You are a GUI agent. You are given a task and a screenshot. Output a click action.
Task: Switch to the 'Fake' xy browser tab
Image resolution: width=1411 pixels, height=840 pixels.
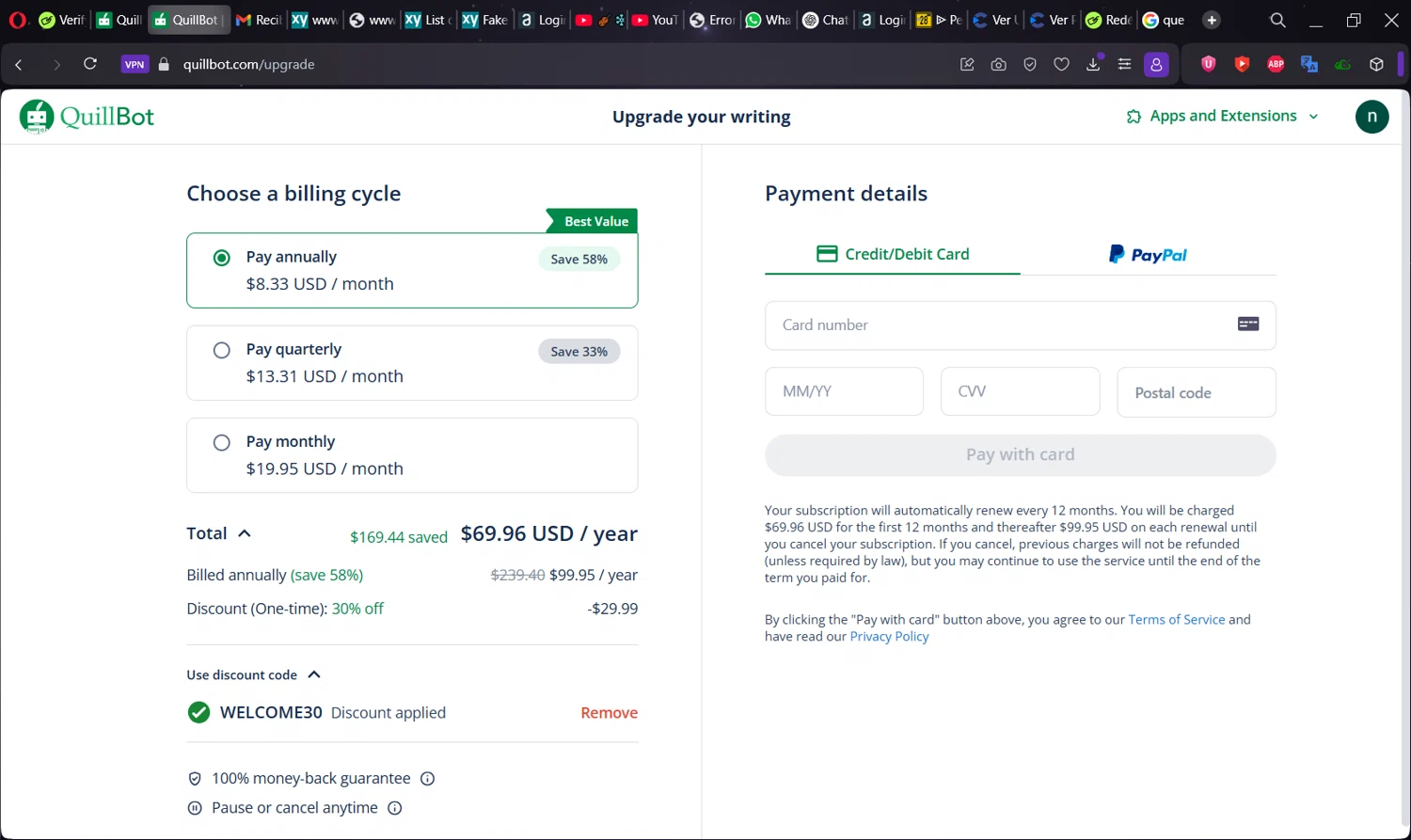[484, 20]
